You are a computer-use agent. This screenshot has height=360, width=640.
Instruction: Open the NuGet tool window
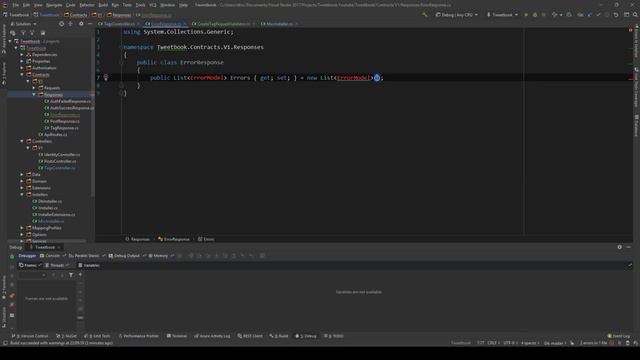(66, 336)
